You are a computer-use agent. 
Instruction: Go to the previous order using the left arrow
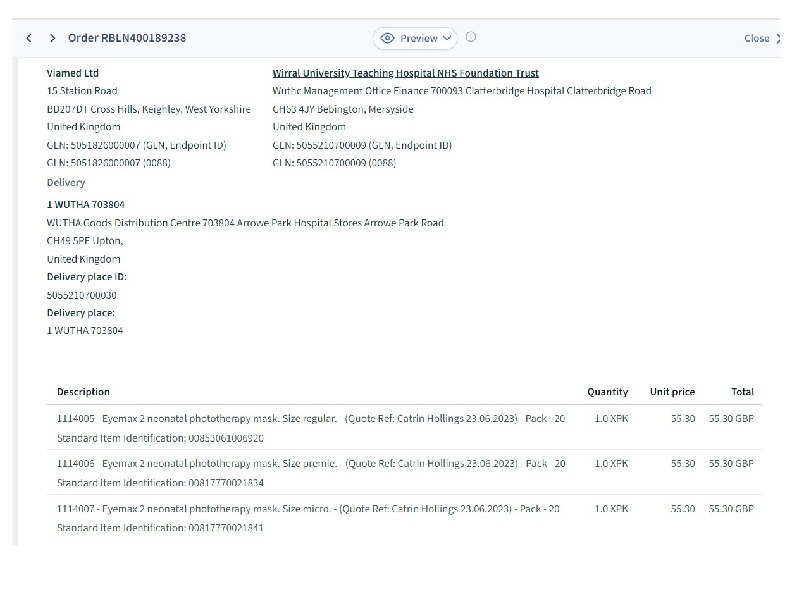[29, 38]
